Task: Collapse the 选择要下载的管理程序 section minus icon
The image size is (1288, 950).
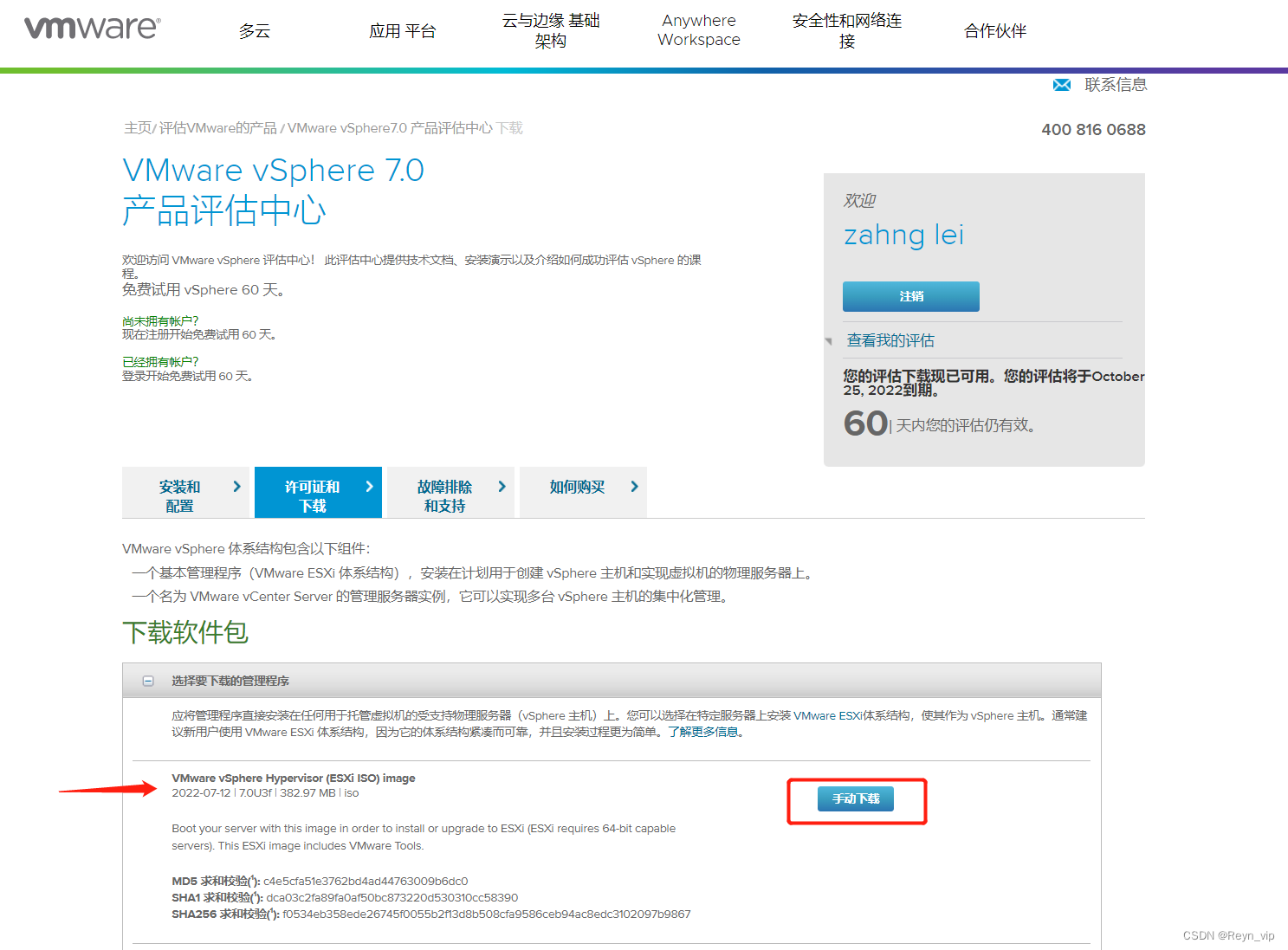Action: [x=148, y=682]
